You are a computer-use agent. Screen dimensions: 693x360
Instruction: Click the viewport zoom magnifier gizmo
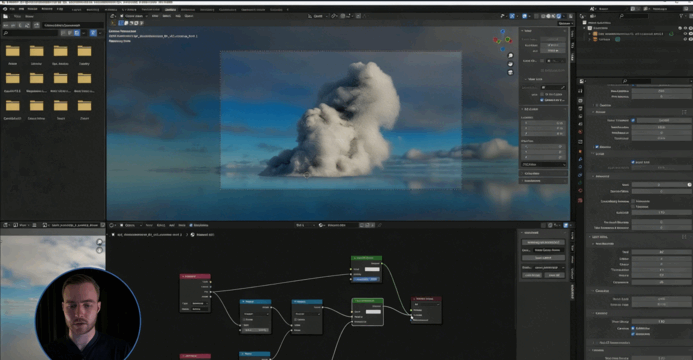[510, 56]
